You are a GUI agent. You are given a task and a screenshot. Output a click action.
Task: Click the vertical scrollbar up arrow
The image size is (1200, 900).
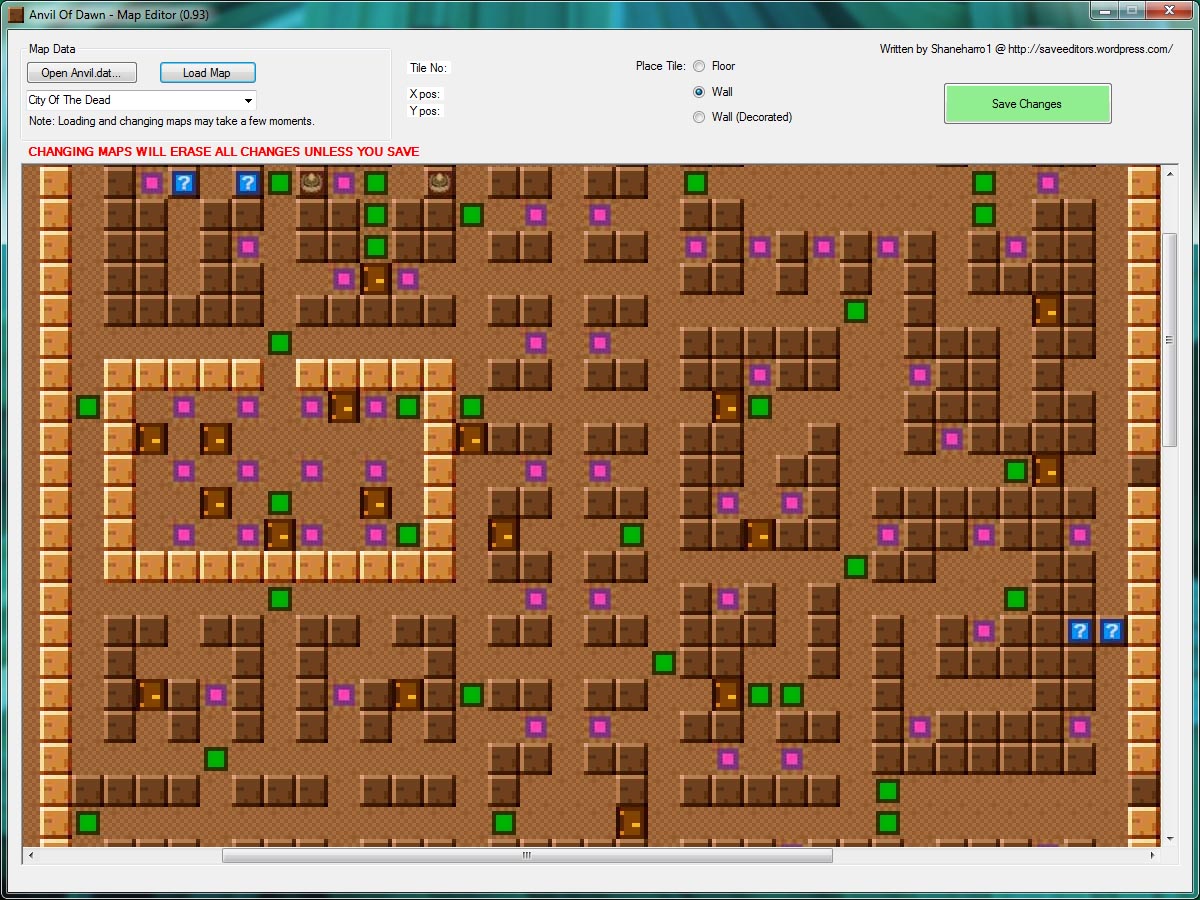coord(1169,172)
